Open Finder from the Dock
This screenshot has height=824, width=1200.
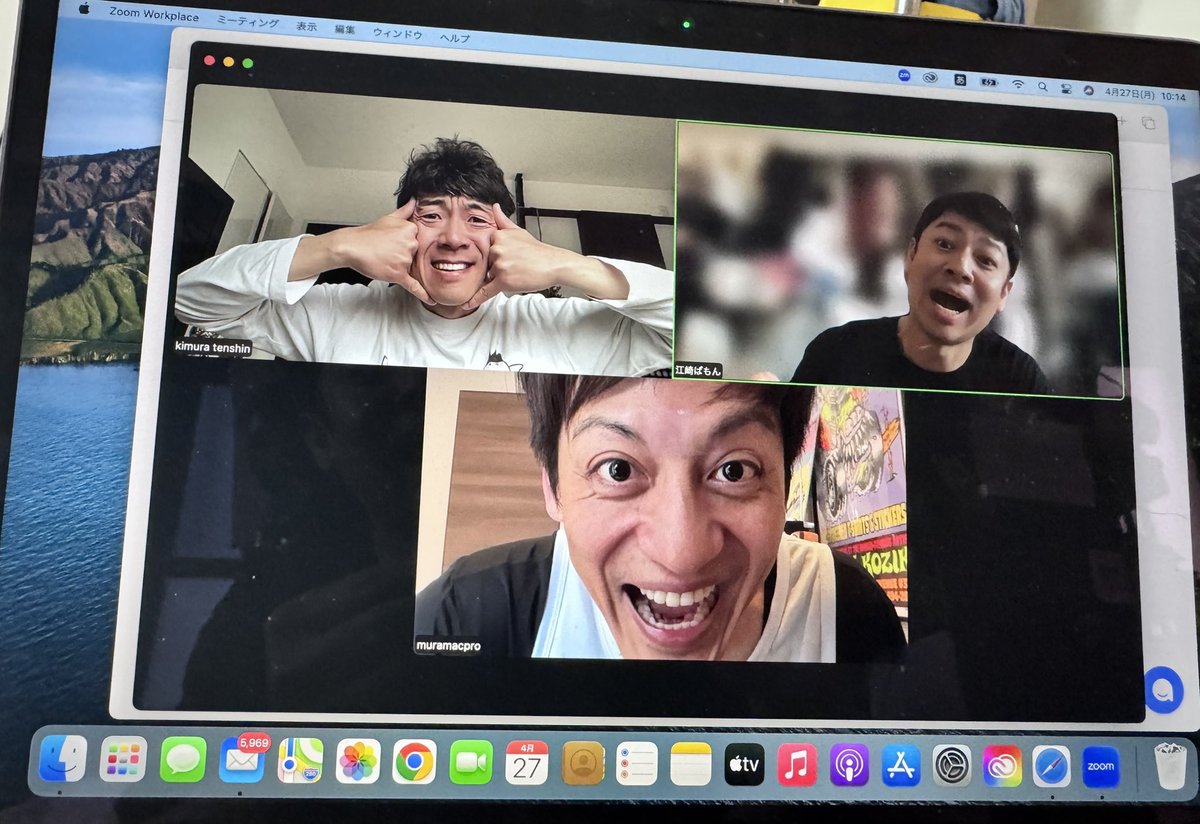62,758
